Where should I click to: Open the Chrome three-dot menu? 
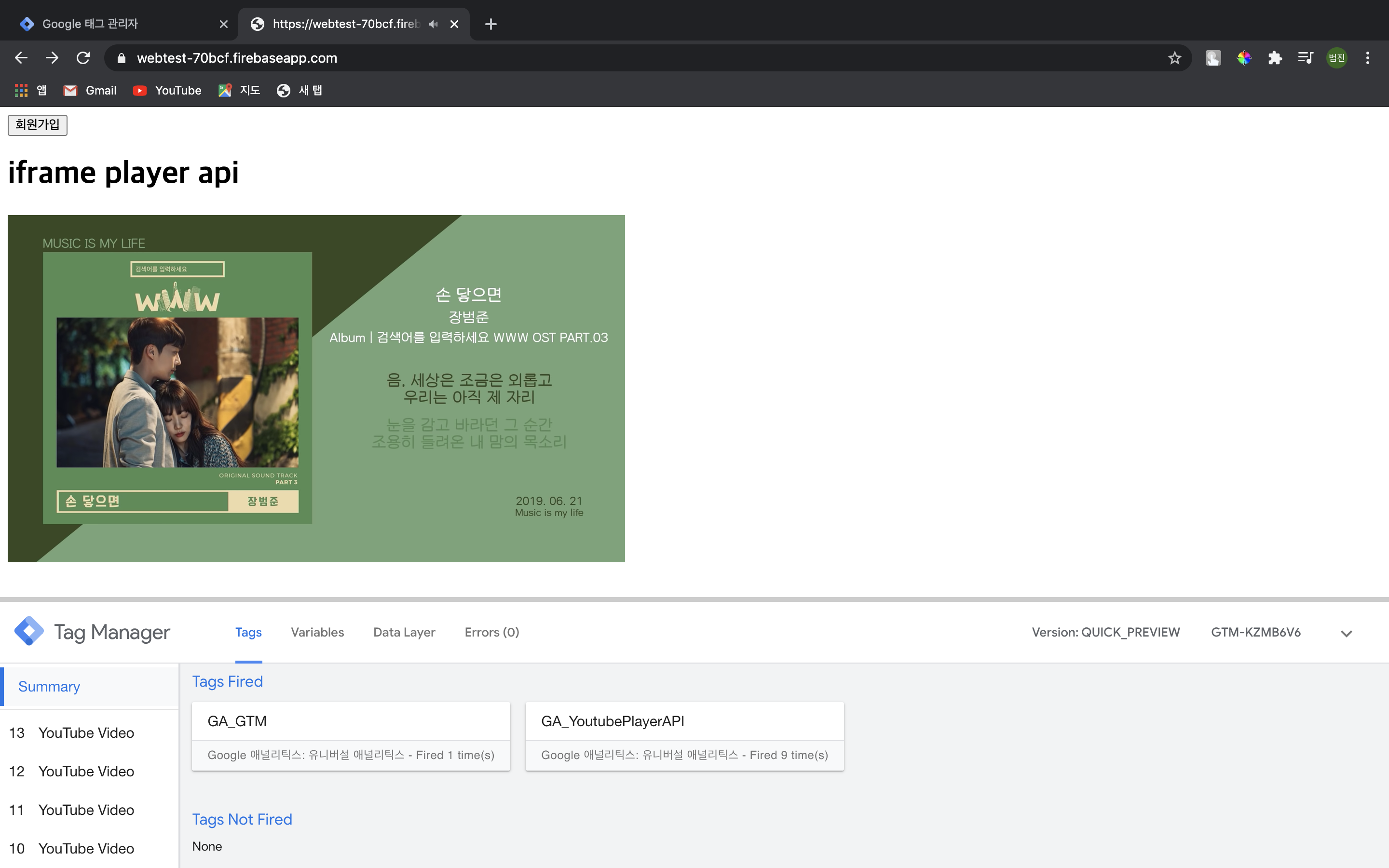pos(1368,58)
